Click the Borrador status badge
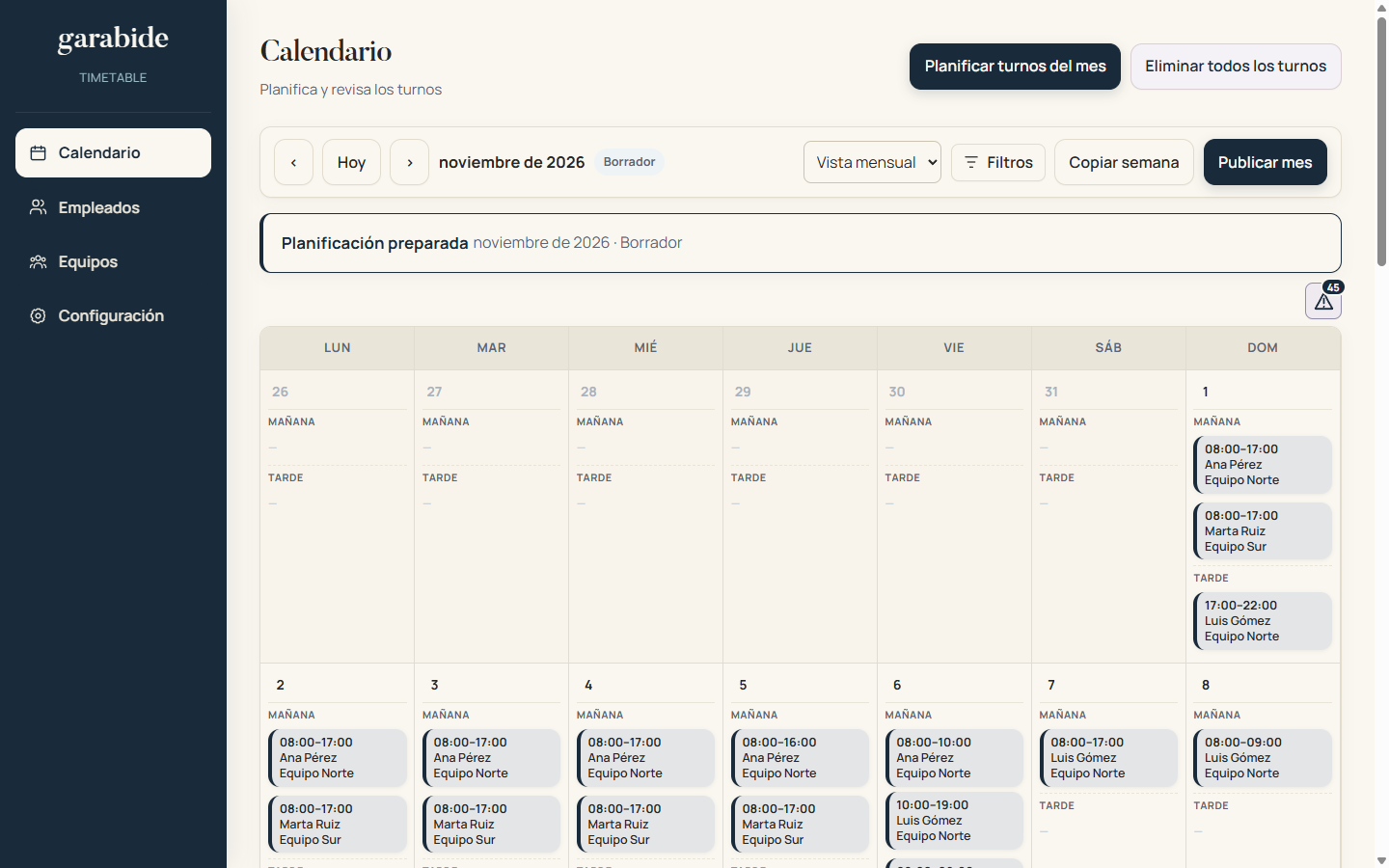This screenshot has width=1389, height=868. 629,162
